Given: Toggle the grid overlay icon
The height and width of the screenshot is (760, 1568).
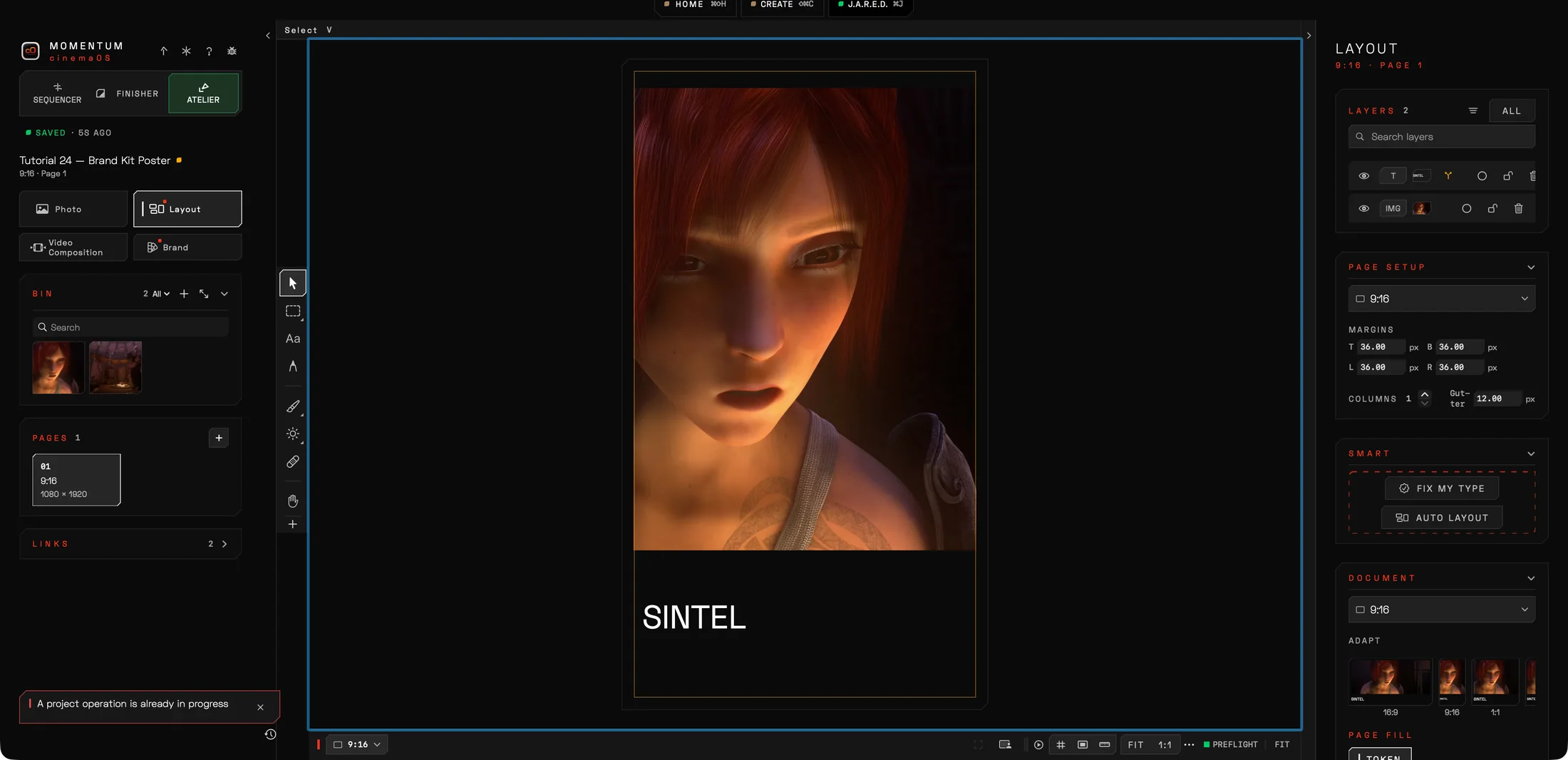Looking at the screenshot, I should pyautogui.click(x=1061, y=744).
